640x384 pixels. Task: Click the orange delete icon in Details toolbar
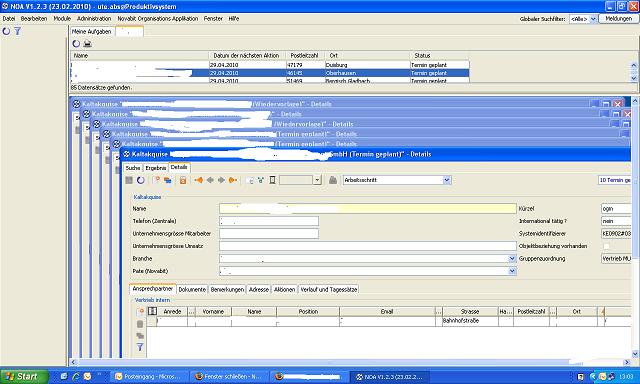(183, 180)
